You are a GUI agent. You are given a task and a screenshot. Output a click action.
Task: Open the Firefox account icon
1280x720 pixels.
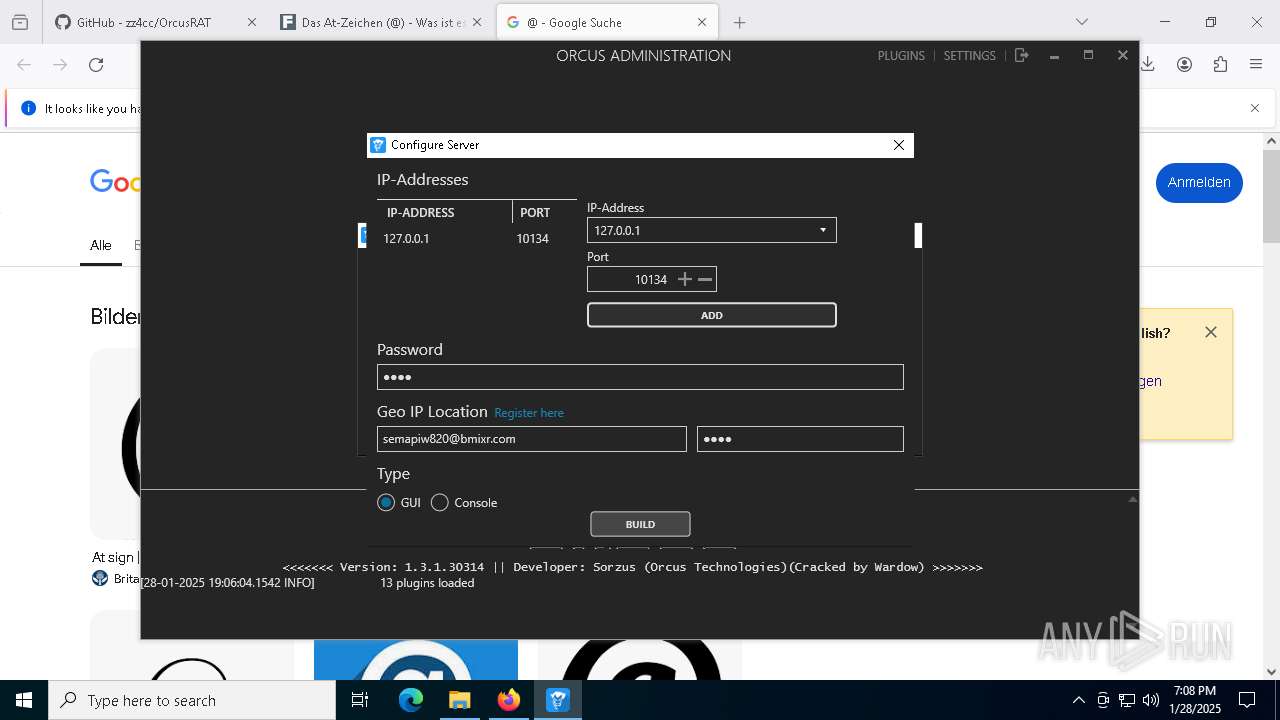pos(1184,65)
